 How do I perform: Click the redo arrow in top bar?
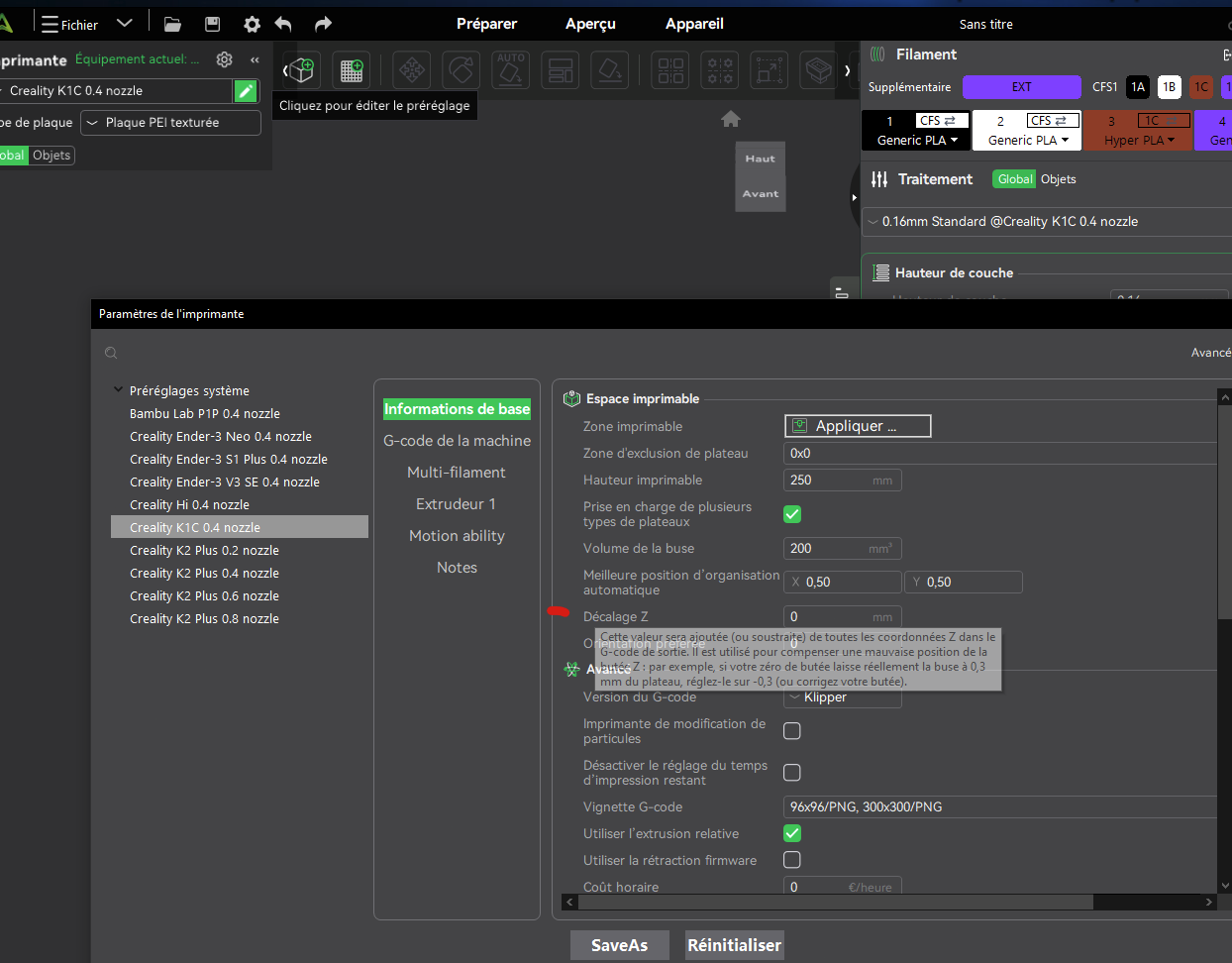click(x=323, y=24)
